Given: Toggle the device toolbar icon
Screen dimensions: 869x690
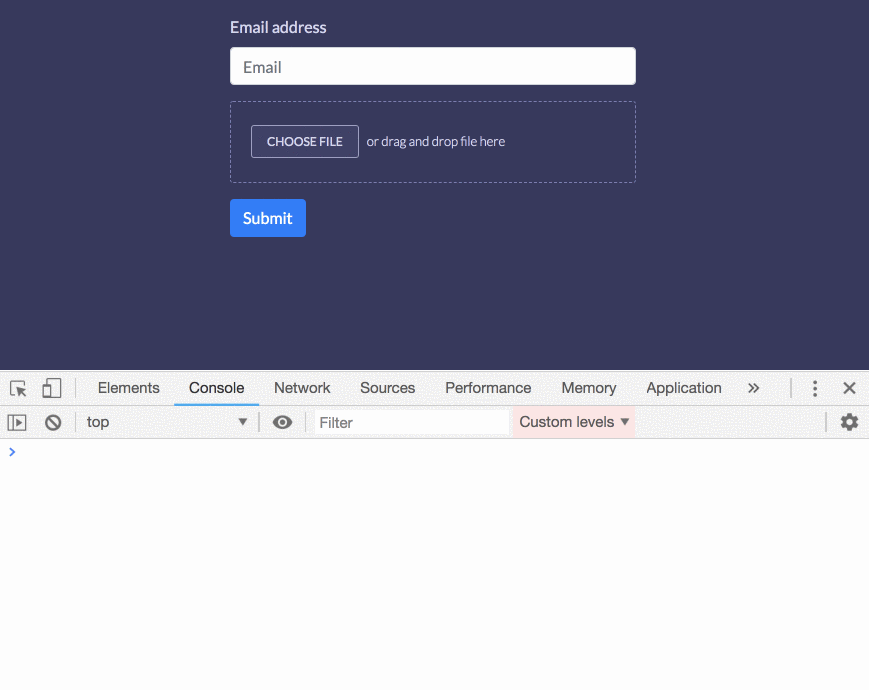Looking at the screenshot, I should click(x=52, y=389).
